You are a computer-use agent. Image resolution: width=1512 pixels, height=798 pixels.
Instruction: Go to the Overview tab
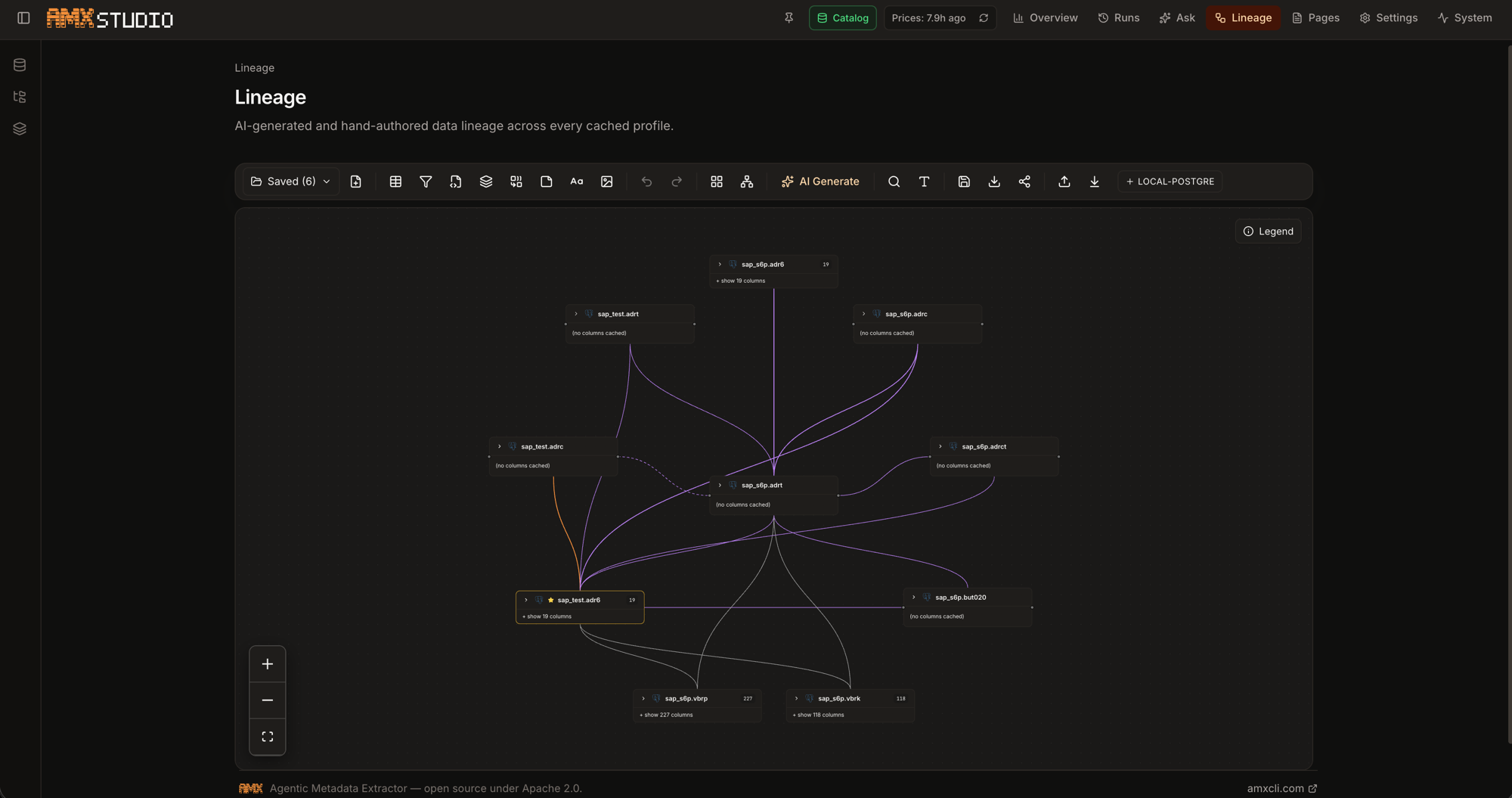click(1046, 17)
